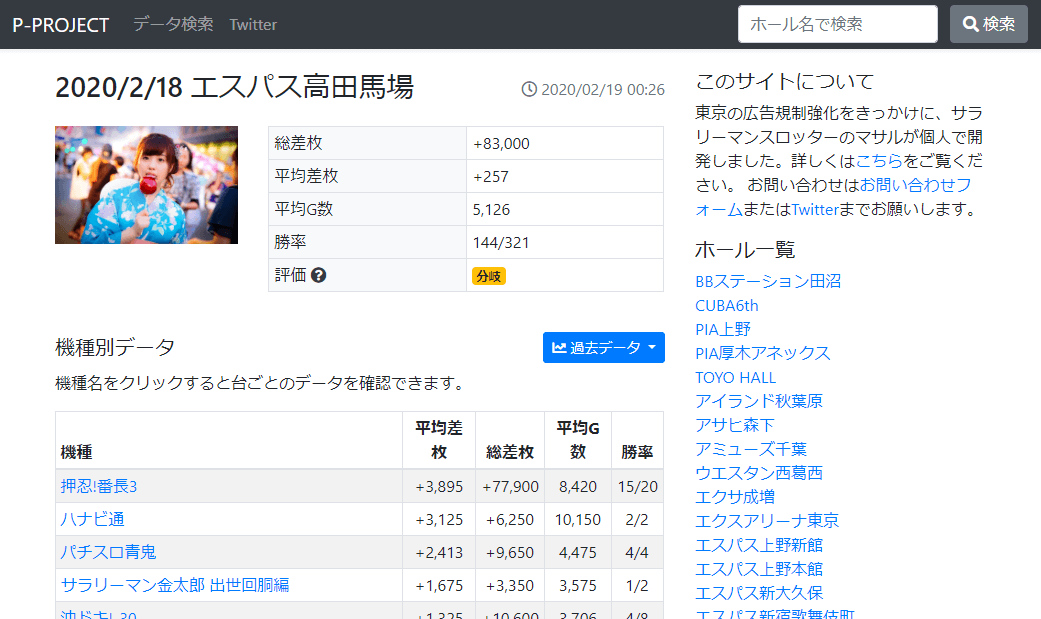Click the 平均差枚 column header
Screen dimensions: 1041x619
[x=439, y=440]
